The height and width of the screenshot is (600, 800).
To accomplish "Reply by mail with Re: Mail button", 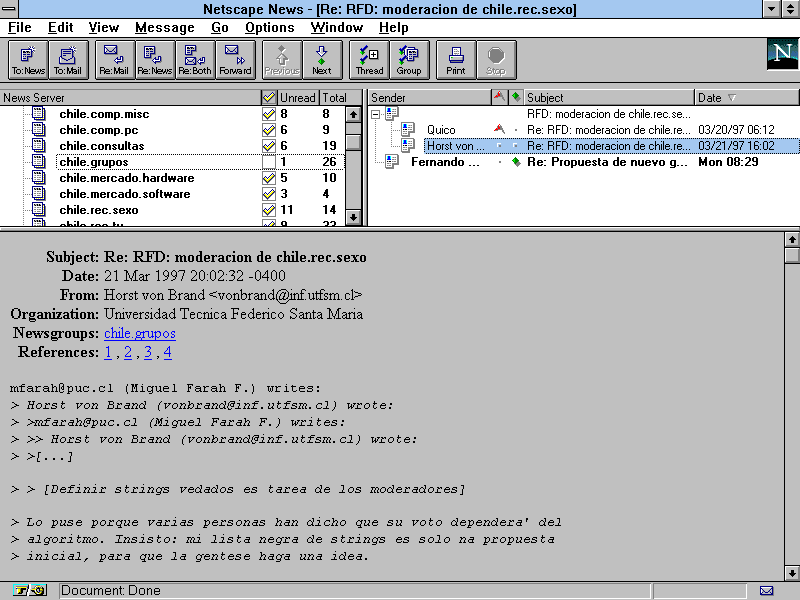I will pyautogui.click(x=114, y=60).
